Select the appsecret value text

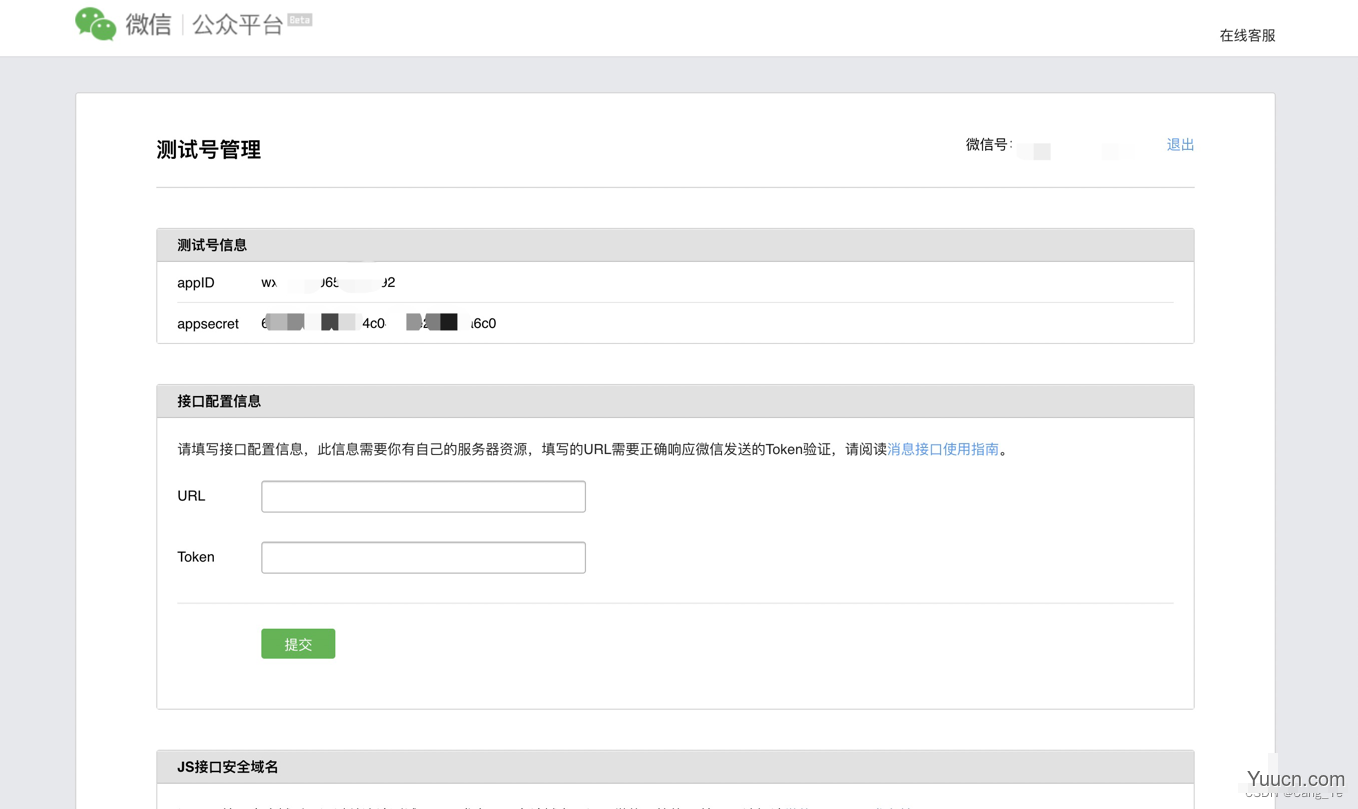tap(378, 322)
